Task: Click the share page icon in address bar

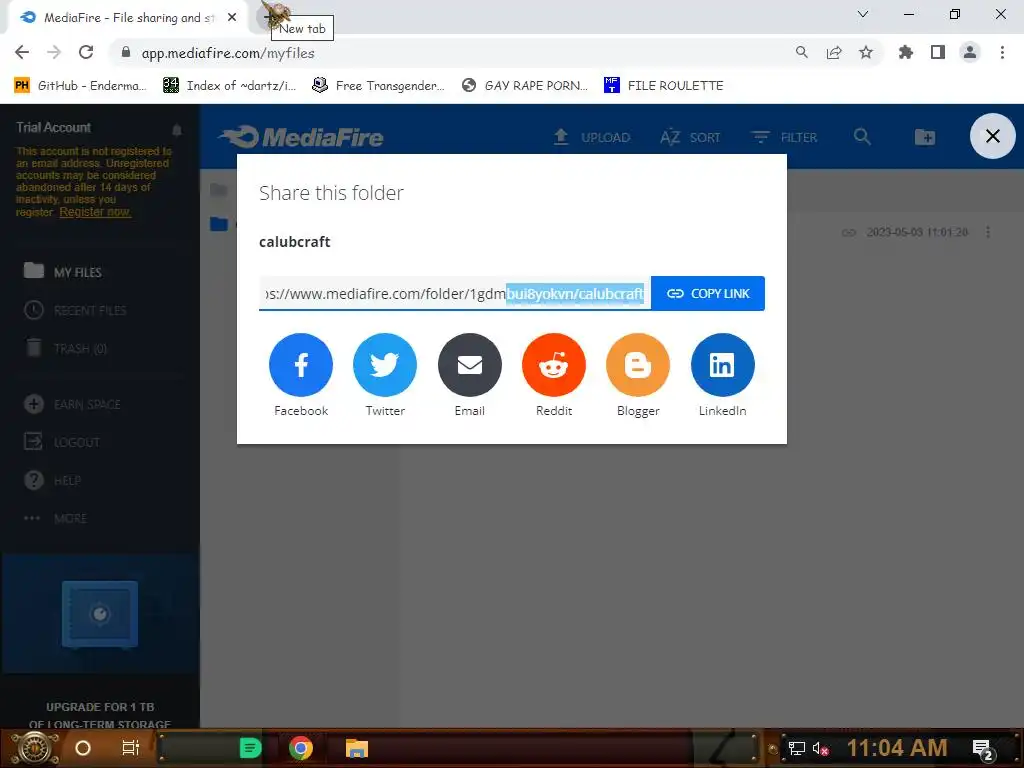Action: coord(834,52)
